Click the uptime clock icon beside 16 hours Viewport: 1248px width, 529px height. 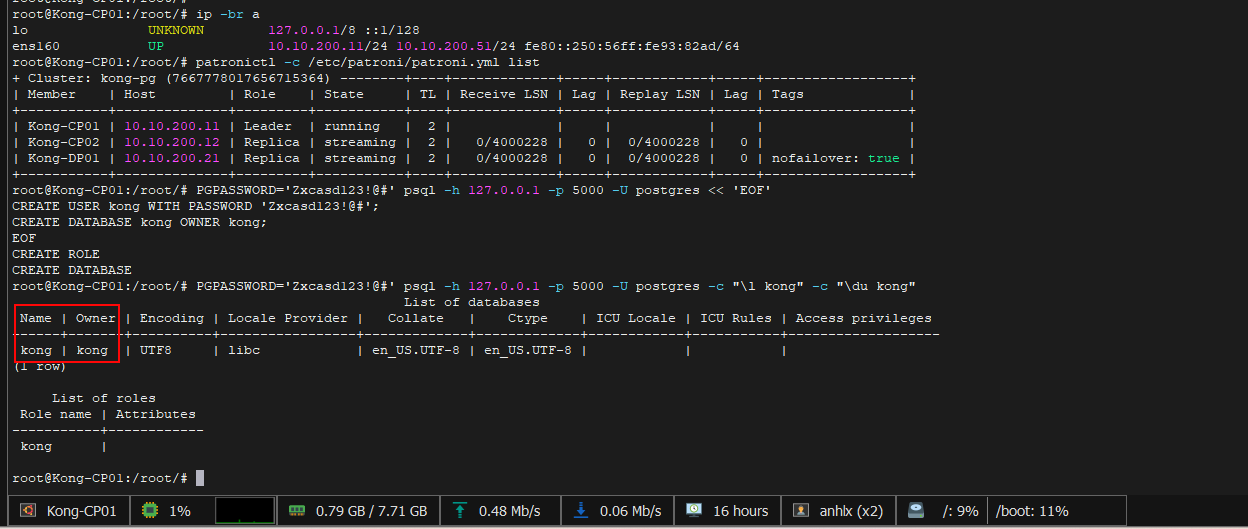[x=694, y=511]
